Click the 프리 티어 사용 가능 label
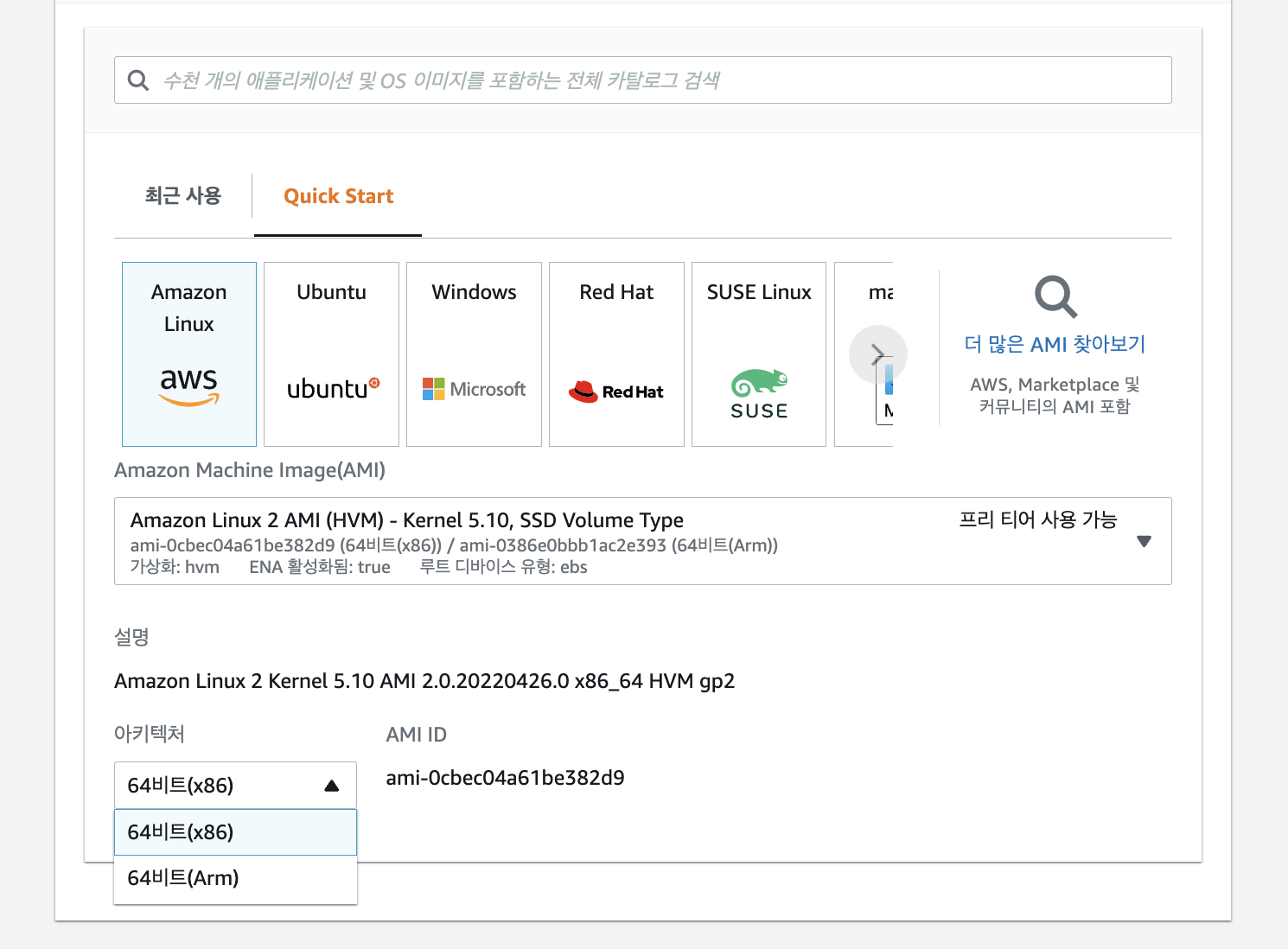Screen dimensions: 1288x949 point(1037,519)
